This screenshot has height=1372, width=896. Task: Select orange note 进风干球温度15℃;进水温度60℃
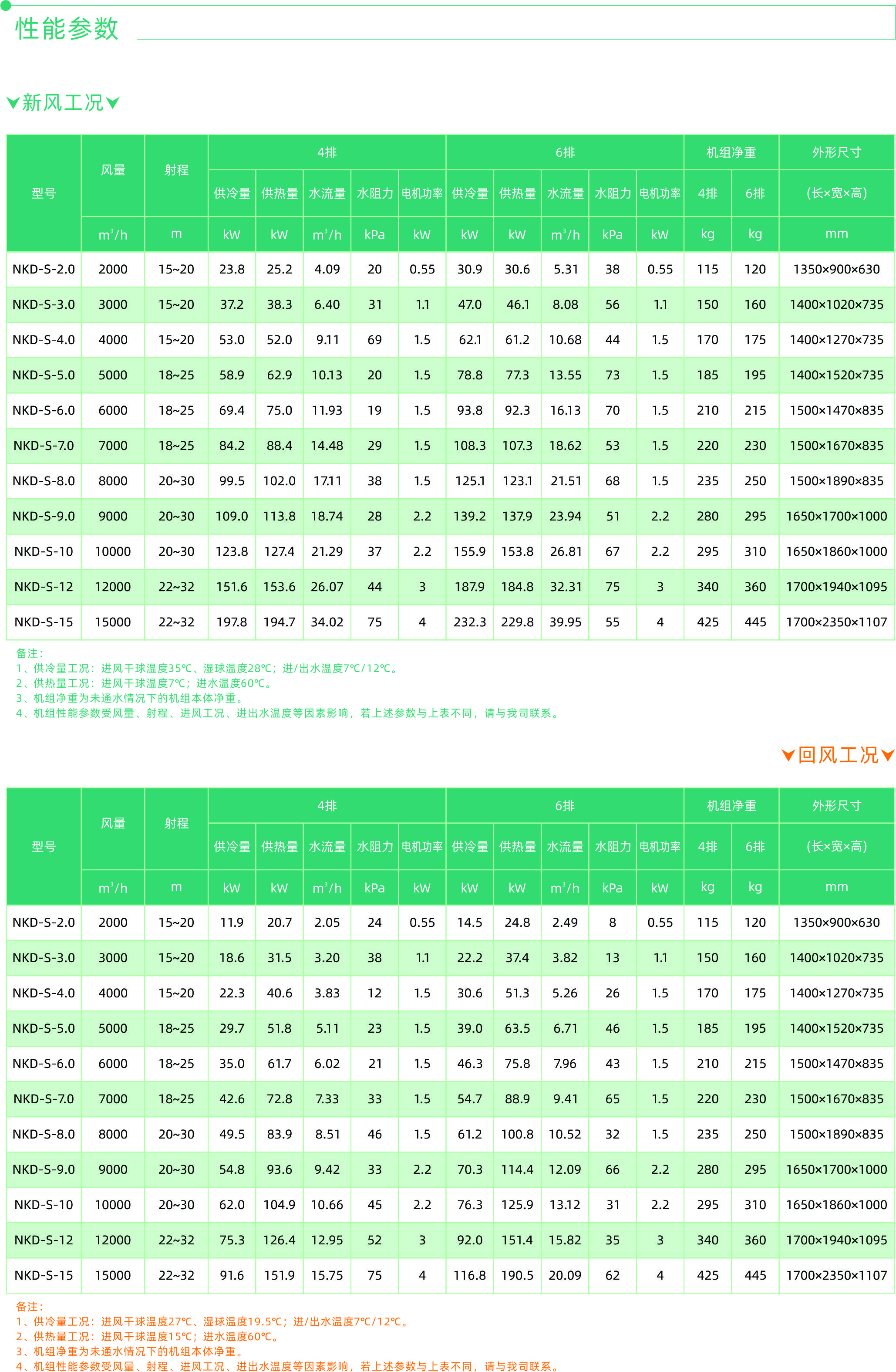(148, 1336)
